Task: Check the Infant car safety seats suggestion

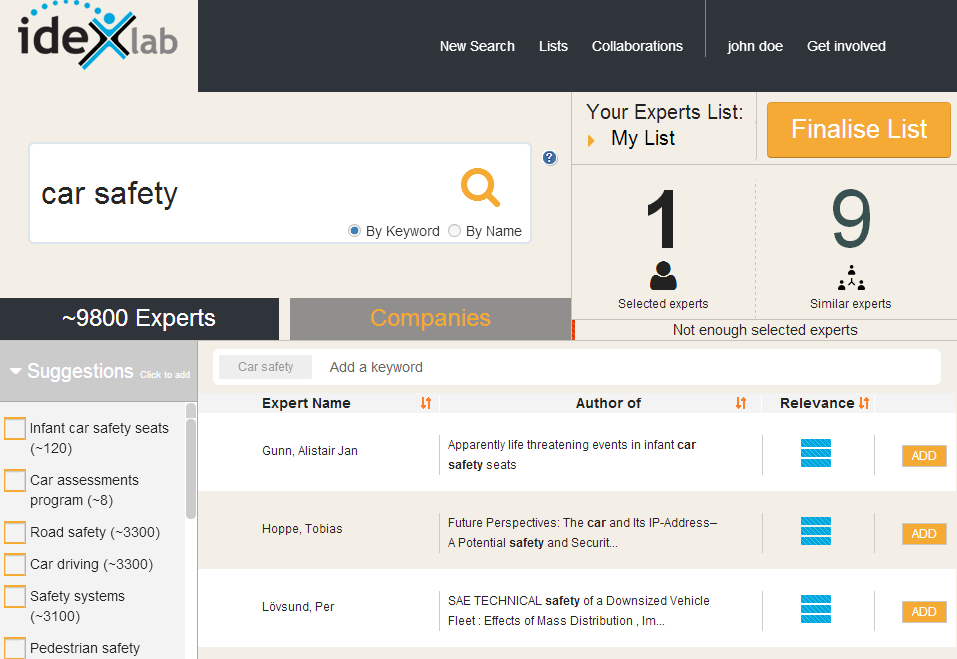Action: [x=15, y=429]
